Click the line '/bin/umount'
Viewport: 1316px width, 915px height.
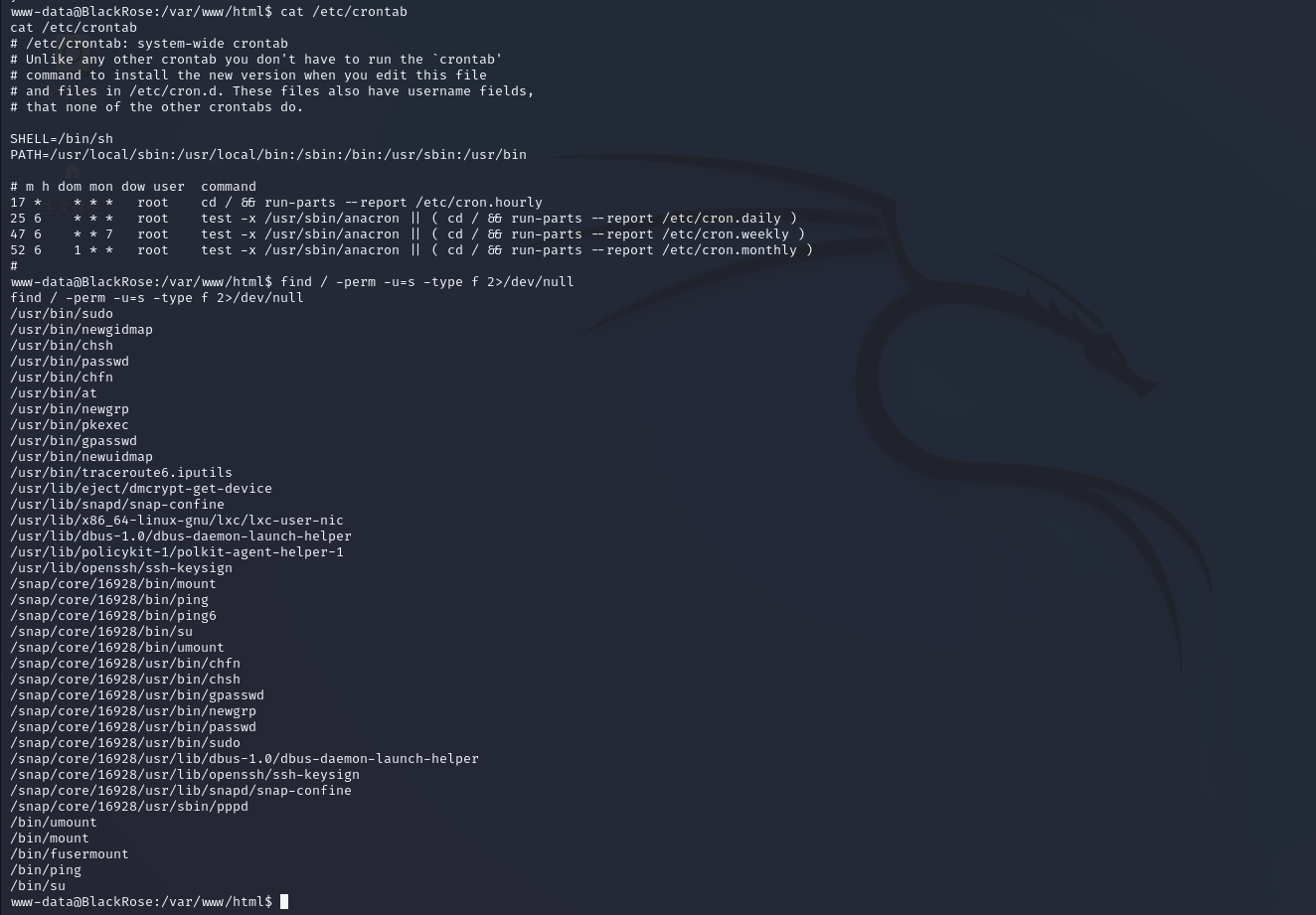(x=54, y=822)
